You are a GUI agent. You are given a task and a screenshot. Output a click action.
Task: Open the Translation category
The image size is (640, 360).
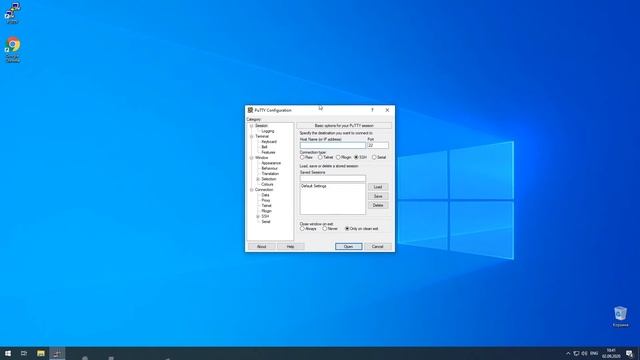click(x=270, y=173)
